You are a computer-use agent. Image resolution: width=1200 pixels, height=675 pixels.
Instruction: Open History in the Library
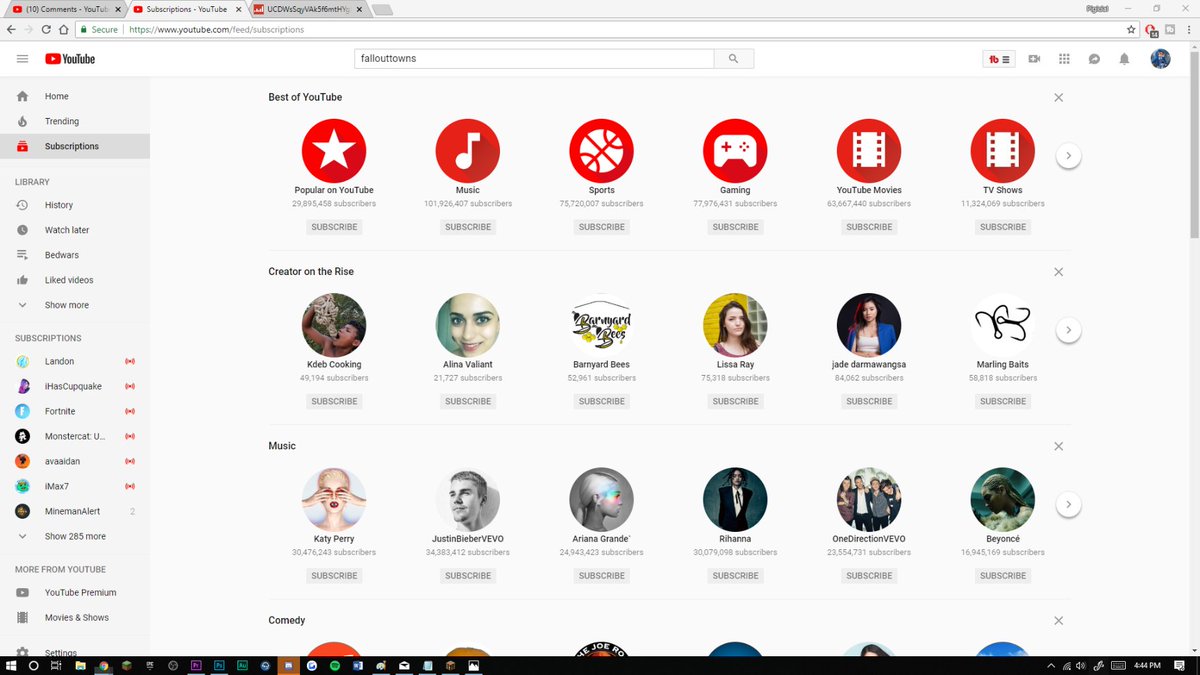pos(75,205)
